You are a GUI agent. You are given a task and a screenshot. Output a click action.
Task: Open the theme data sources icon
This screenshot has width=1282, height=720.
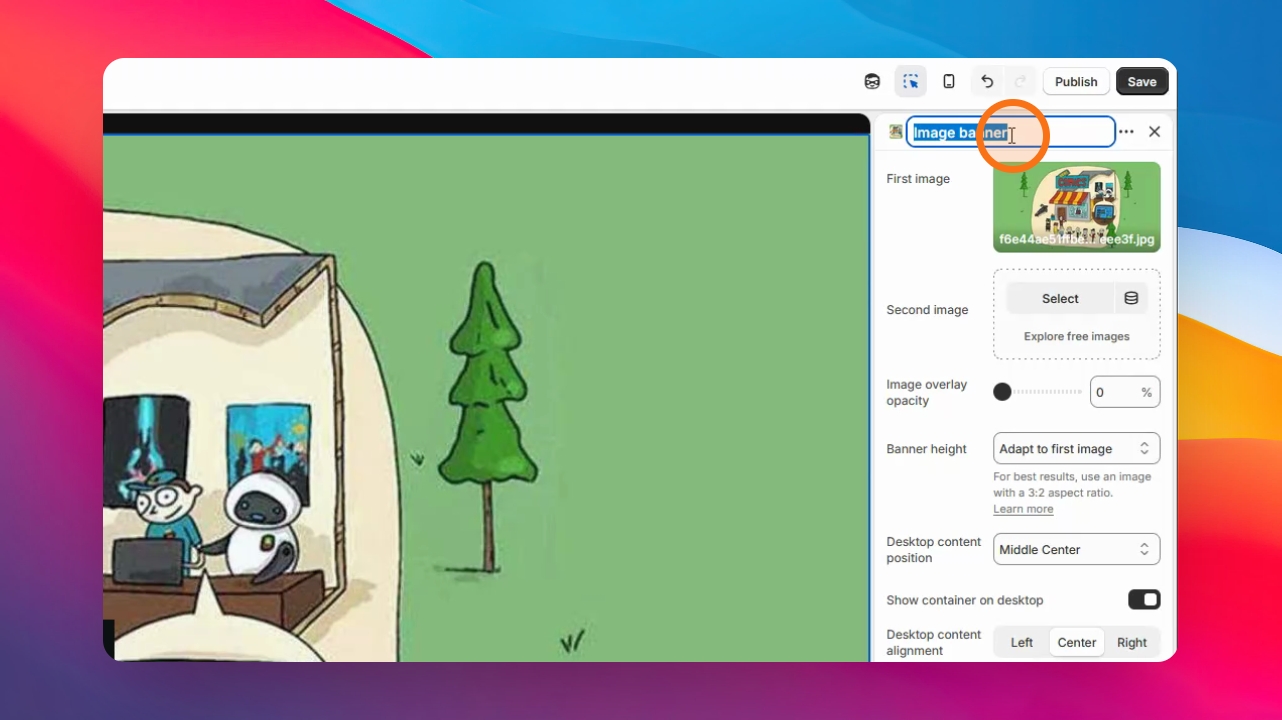point(872,82)
